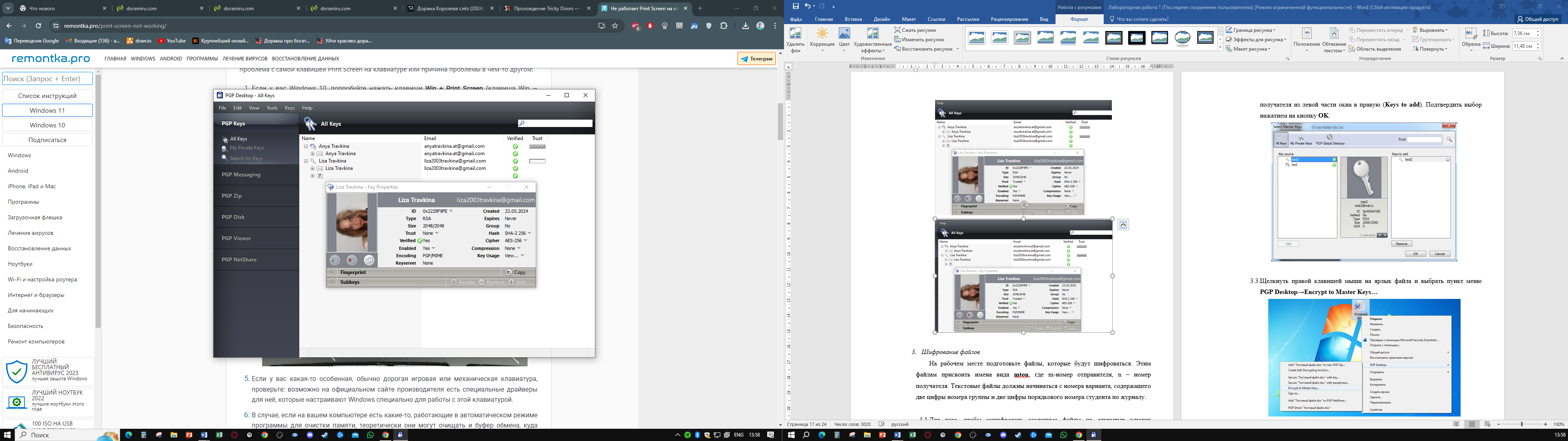This screenshot has height=441, width=1568.
Task: Open the Cipher dropdown showing AES-256
Action: (516, 241)
